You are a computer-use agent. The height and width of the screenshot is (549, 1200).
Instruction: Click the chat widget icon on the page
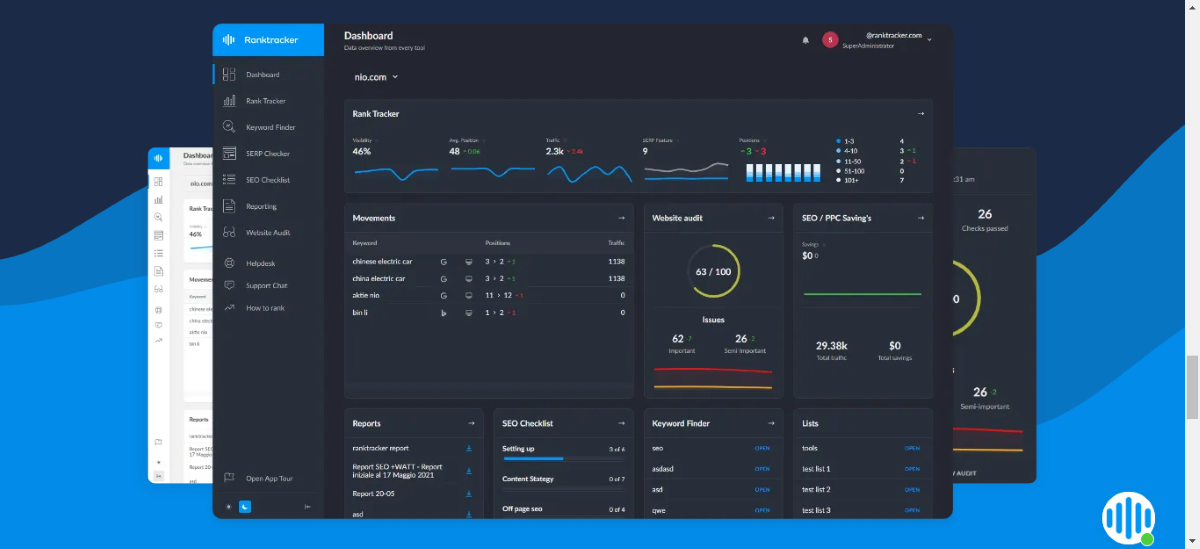pos(1128,518)
